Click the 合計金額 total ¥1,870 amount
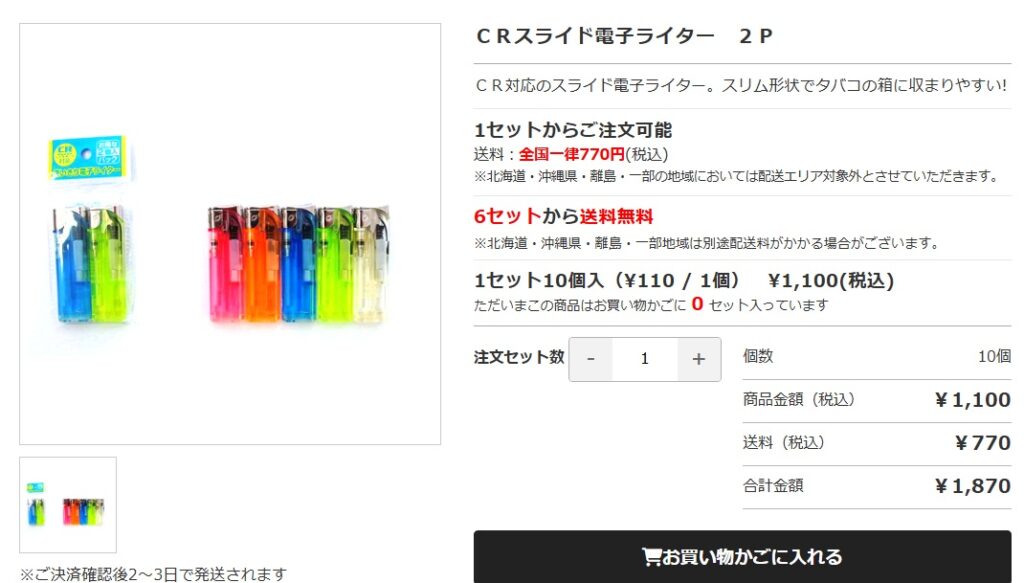The height and width of the screenshot is (583, 1024). [972, 486]
